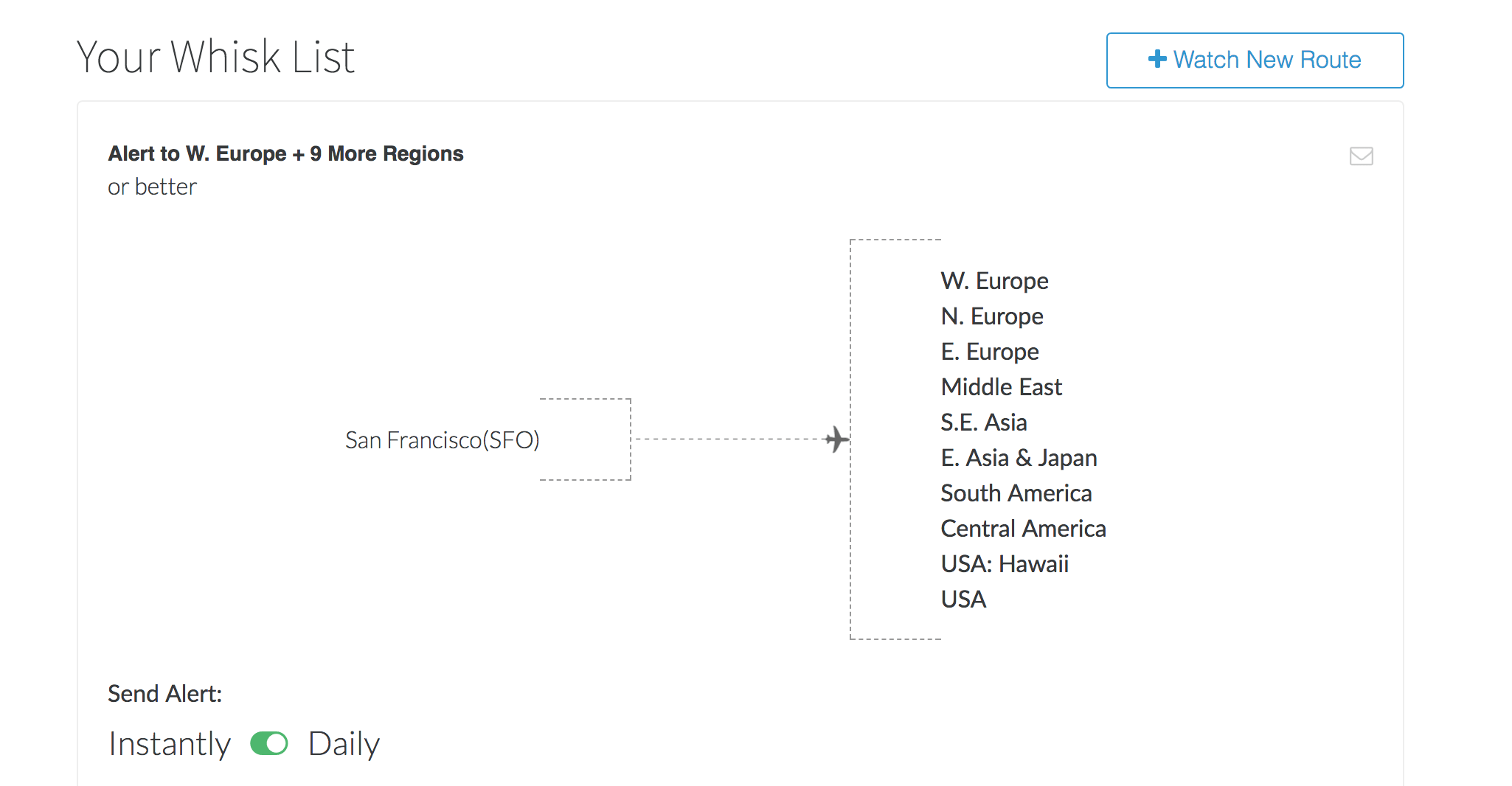
Task: Choose S.E. Asia destination region
Action: 984,422
